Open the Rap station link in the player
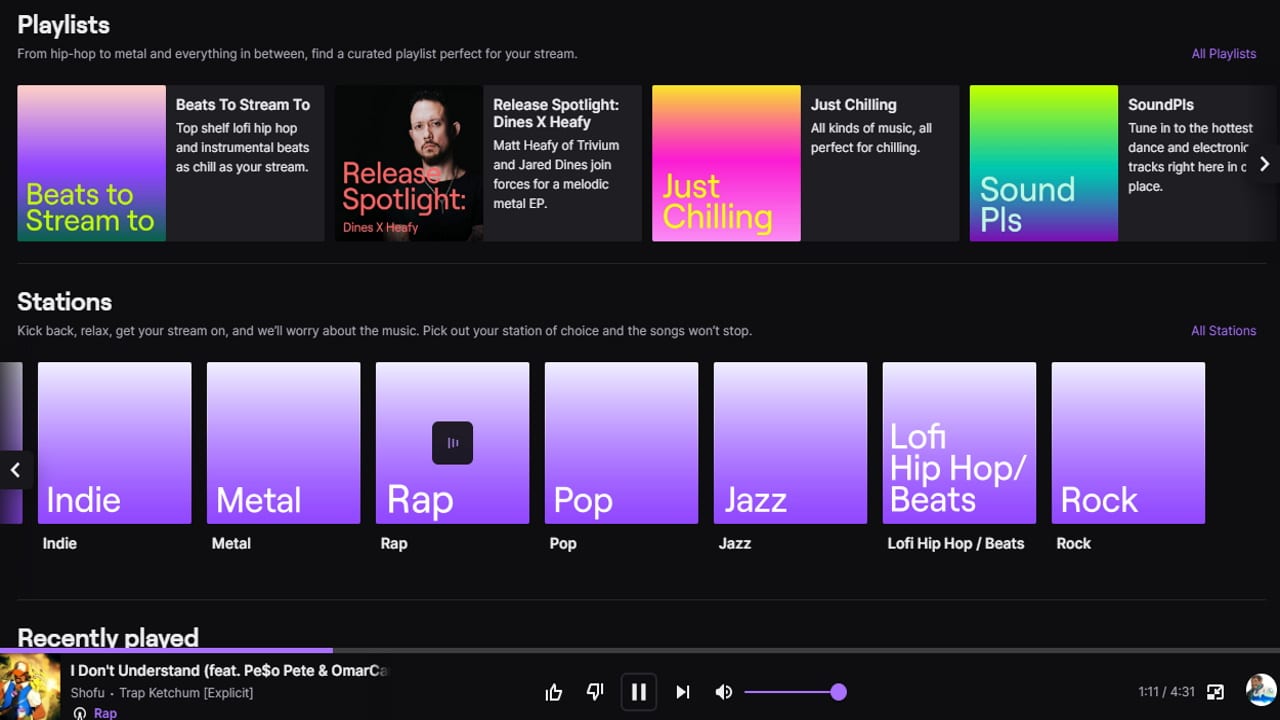Viewport: 1280px width, 720px height. point(105,712)
